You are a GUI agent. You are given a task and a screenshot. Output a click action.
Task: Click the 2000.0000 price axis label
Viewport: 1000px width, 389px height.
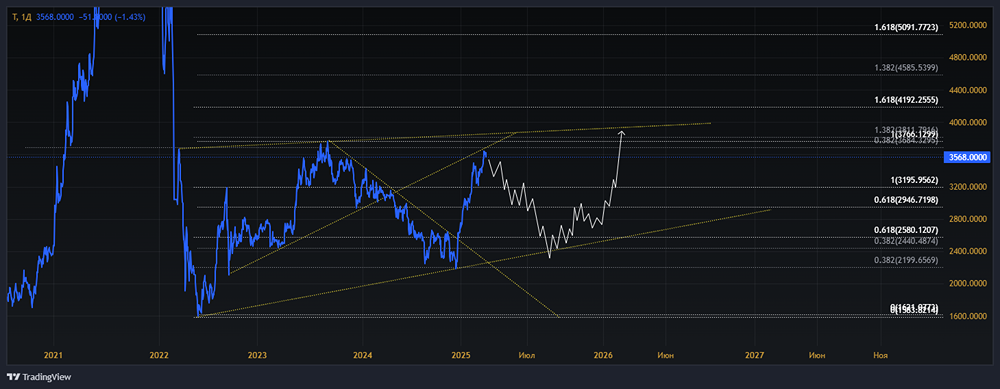point(967,284)
